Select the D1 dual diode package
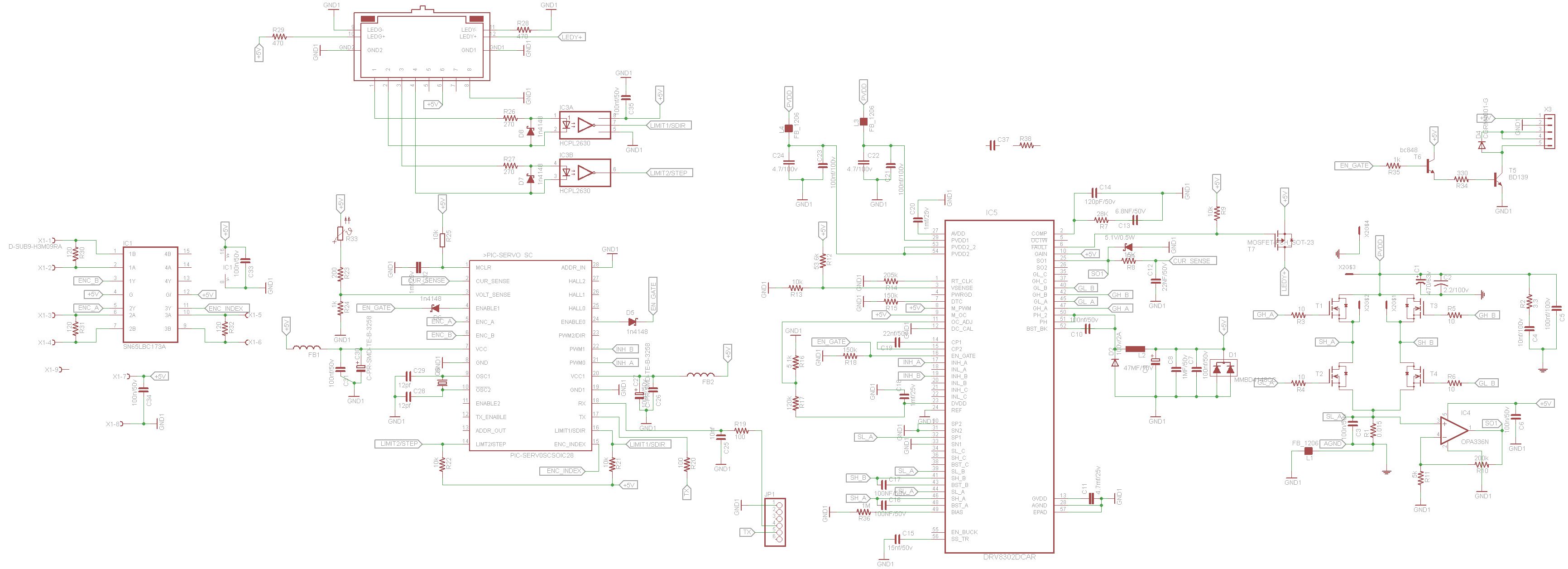This screenshot has width=1568, height=569. [x=1223, y=369]
